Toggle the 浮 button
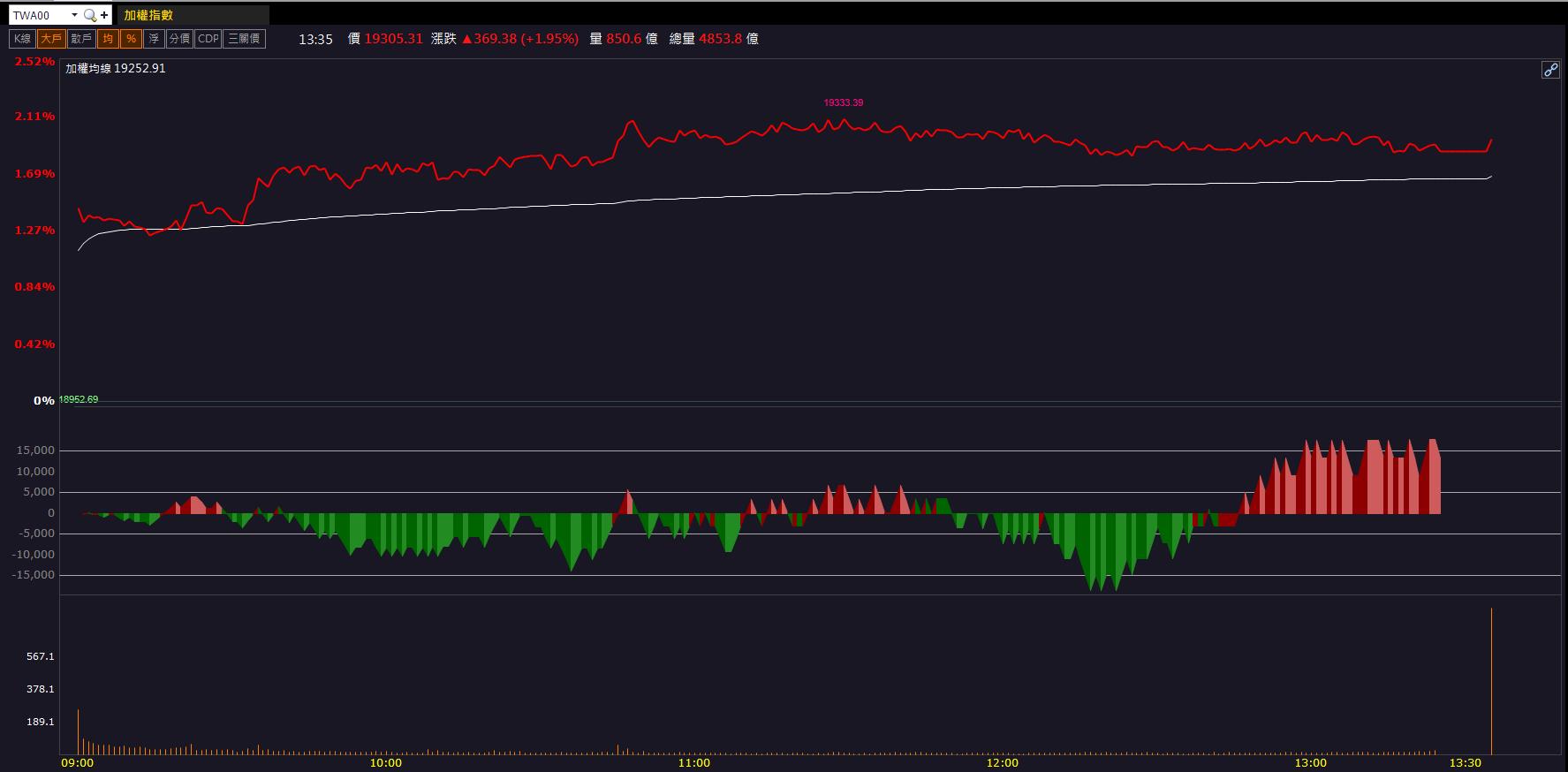Image resolution: width=1568 pixels, height=772 pixels. [x=154, y=39]
